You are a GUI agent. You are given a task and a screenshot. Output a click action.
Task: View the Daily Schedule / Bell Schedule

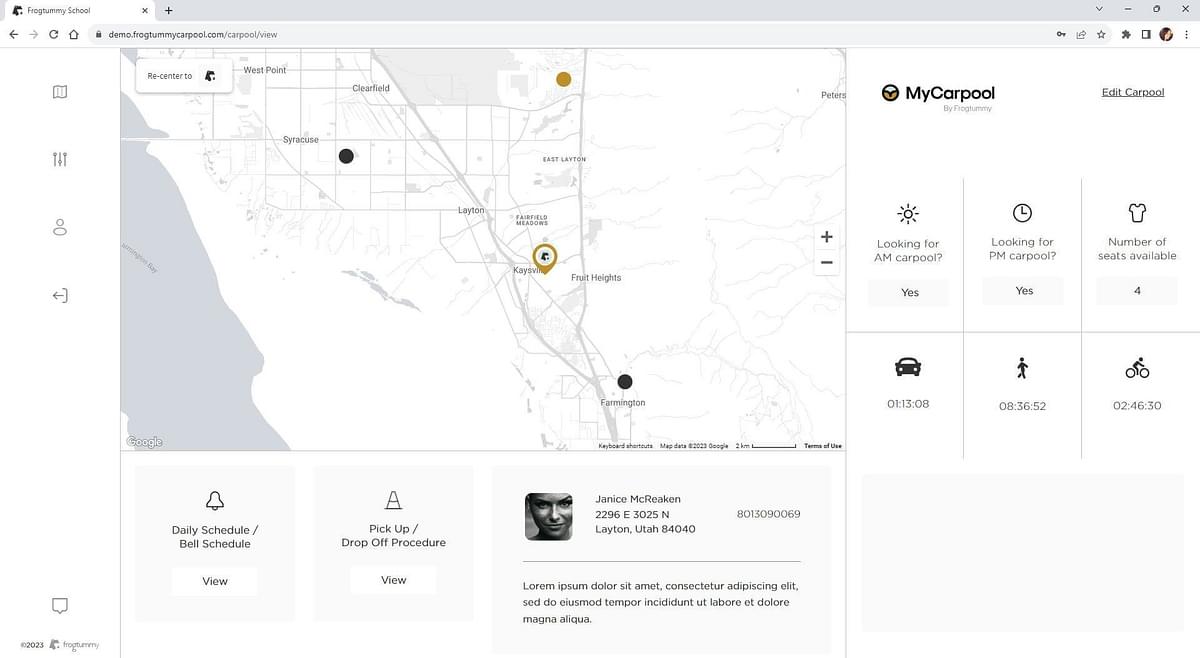point(215,581)
